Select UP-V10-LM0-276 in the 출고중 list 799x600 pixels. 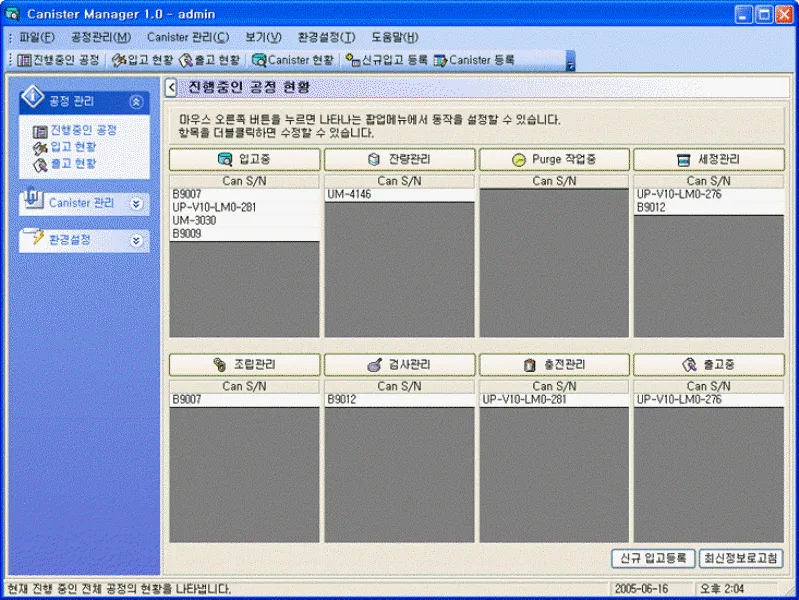tap(708, 400)
